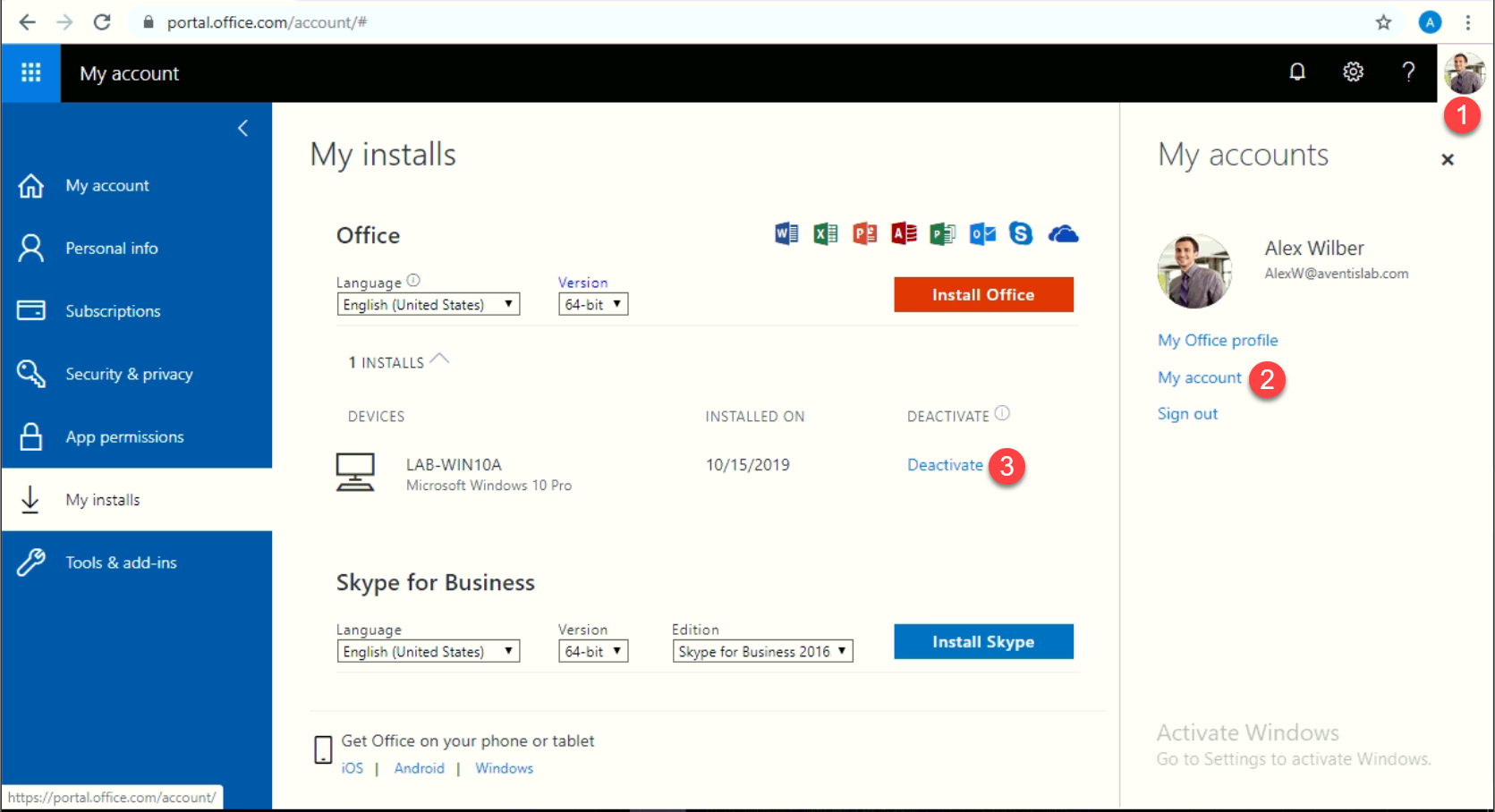
Task: Bookmark this page with star icon
Action: click(1383, 22)
